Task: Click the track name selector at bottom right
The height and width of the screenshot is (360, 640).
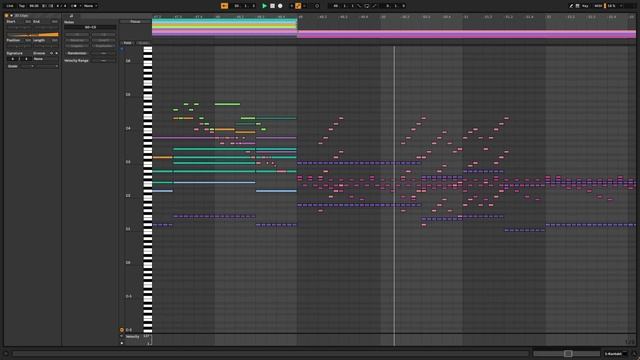Action: tap(615, 353)
